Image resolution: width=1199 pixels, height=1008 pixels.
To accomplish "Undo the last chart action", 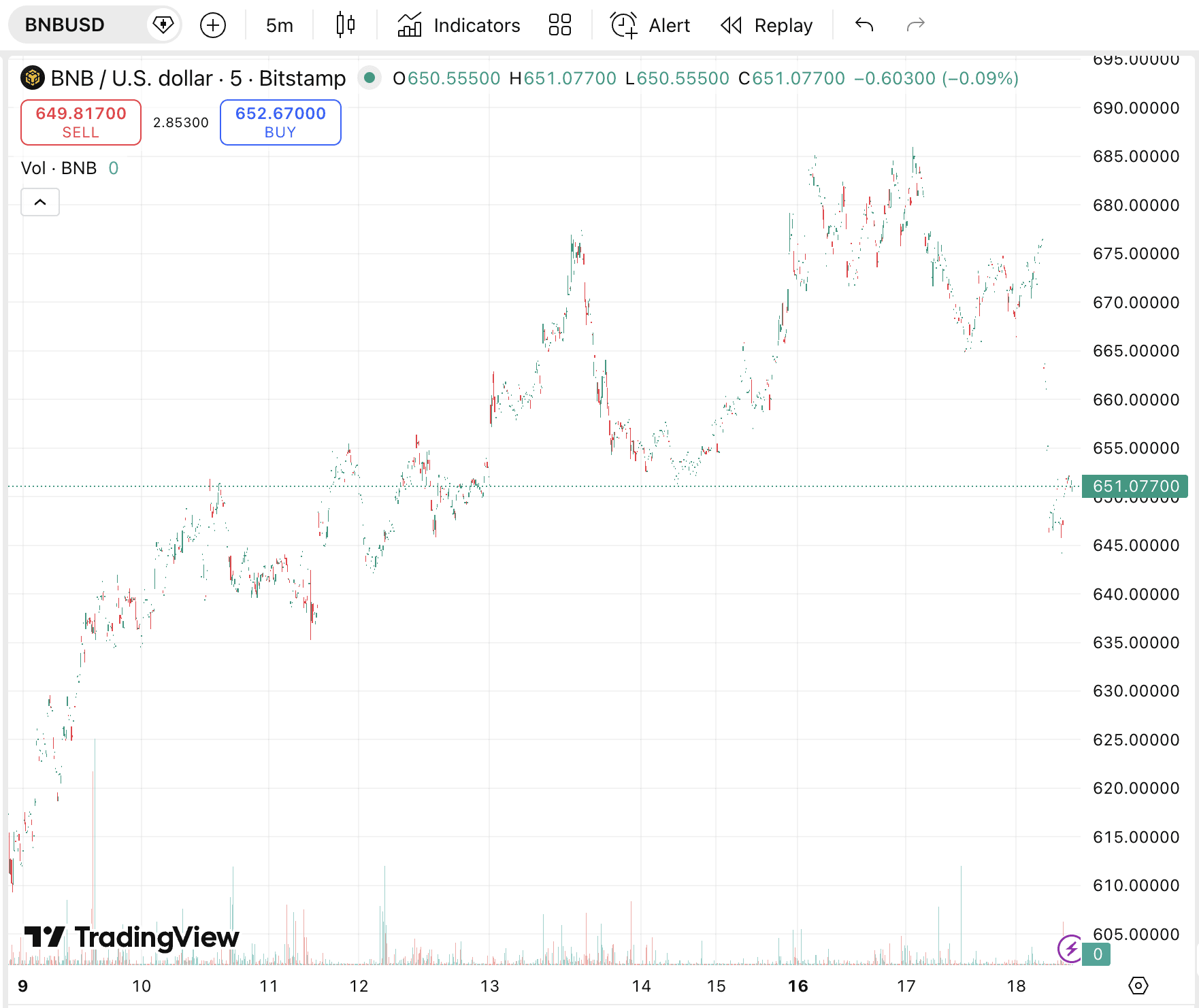I will [864, 25].
